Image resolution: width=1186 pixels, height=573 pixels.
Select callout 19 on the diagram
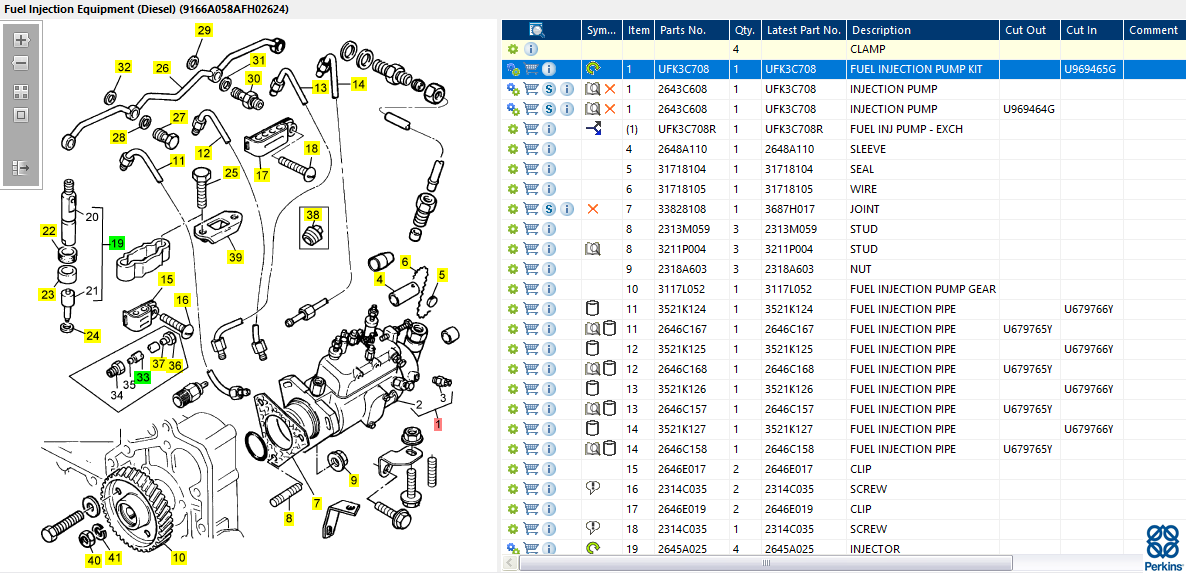(117, 243)
